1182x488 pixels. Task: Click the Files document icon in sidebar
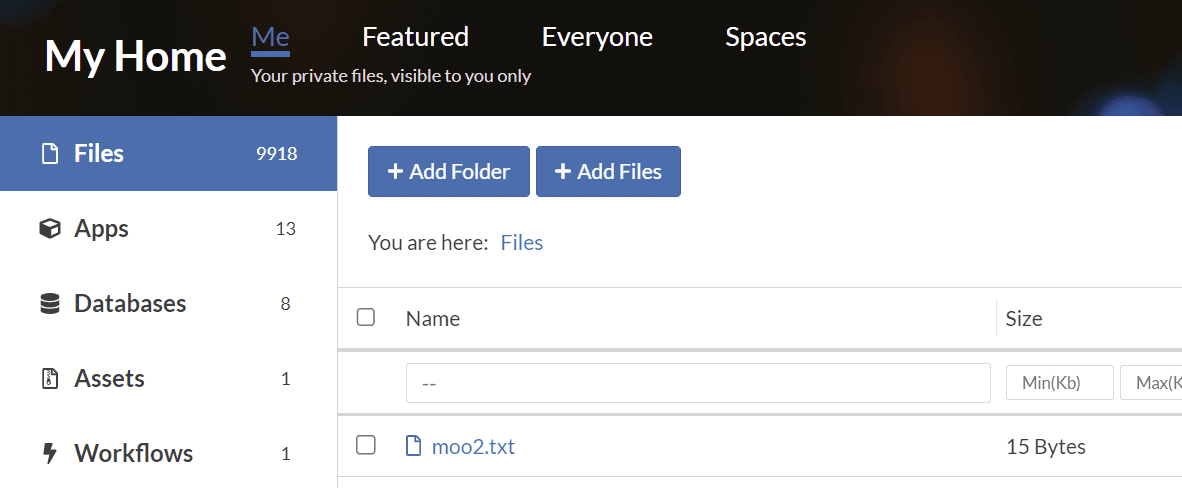[x=49, y=154]
